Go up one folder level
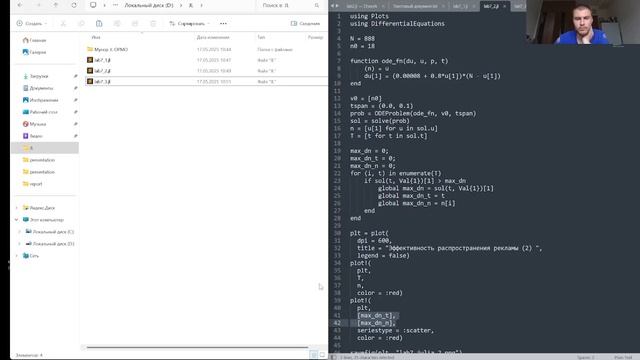The width and height of the screenshot is (640, 360). [x=56, y=5]
